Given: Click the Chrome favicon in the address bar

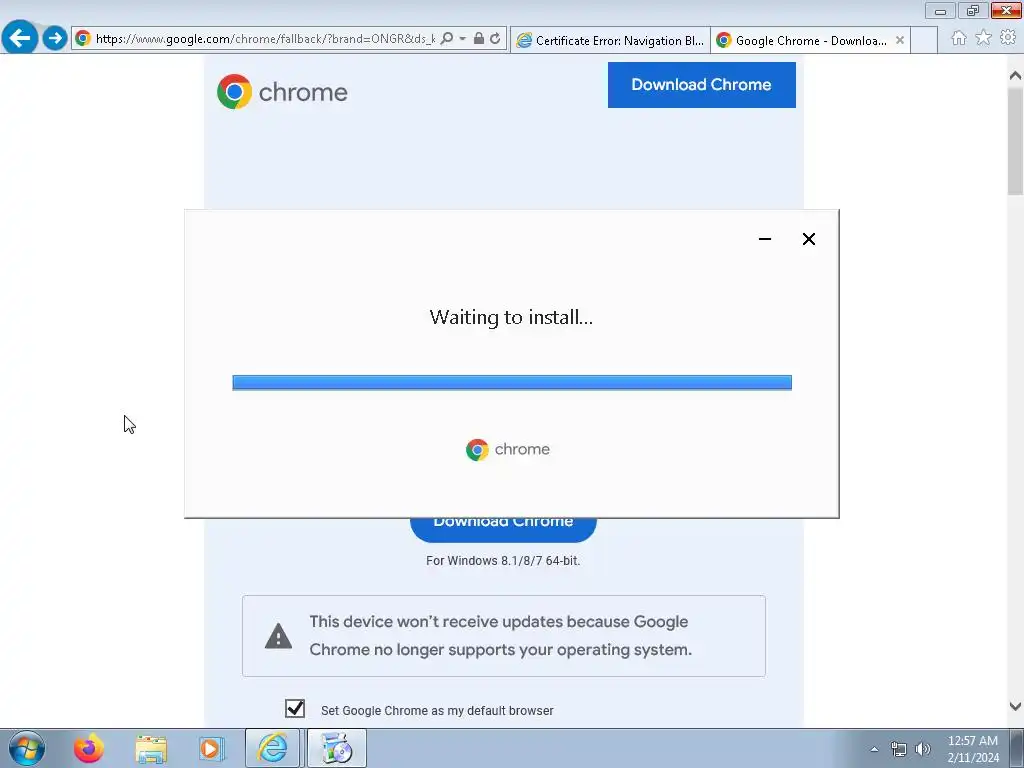Looking at the screenshot, I should (83, 39).
